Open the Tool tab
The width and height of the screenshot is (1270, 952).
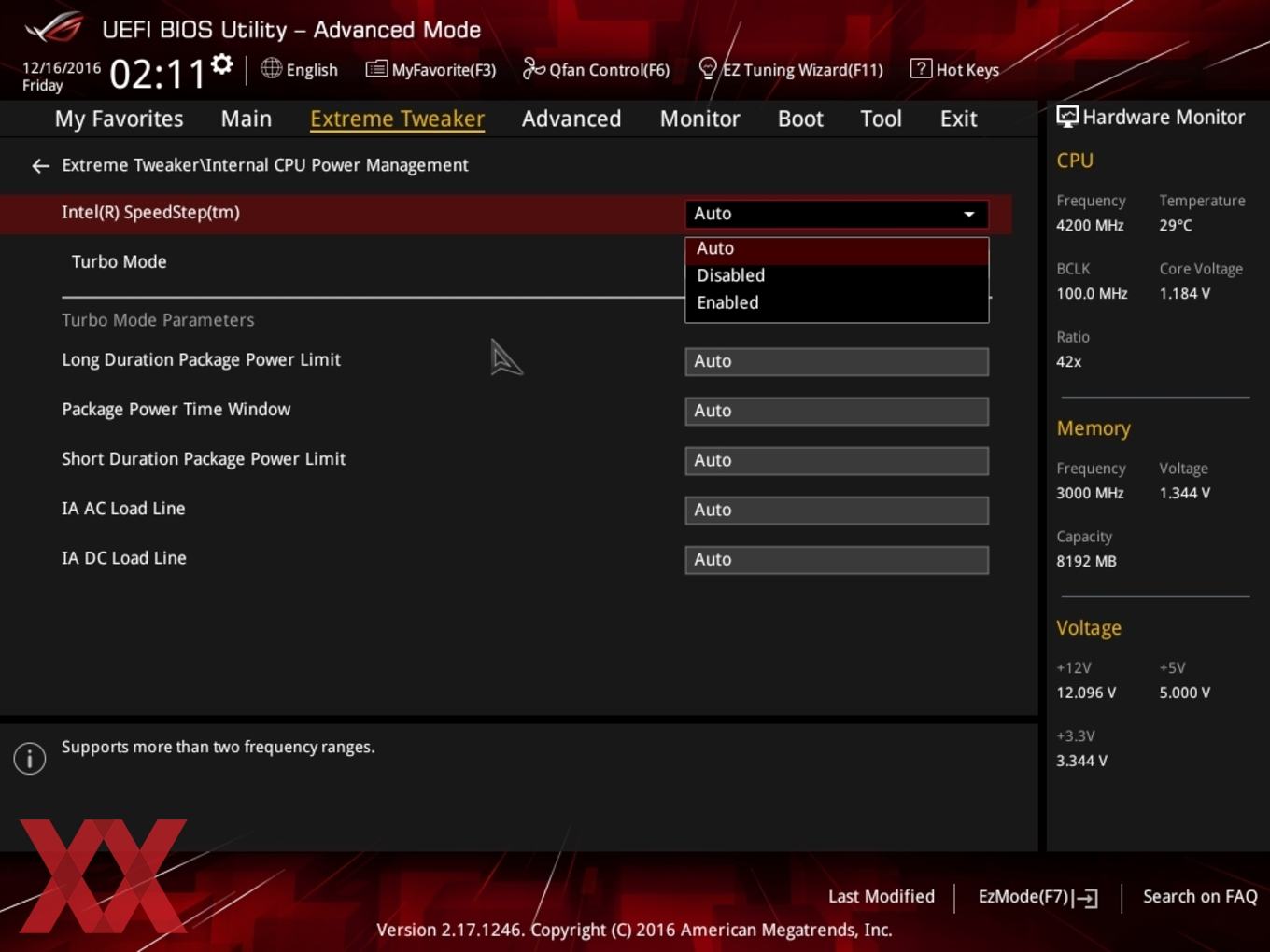882,119
